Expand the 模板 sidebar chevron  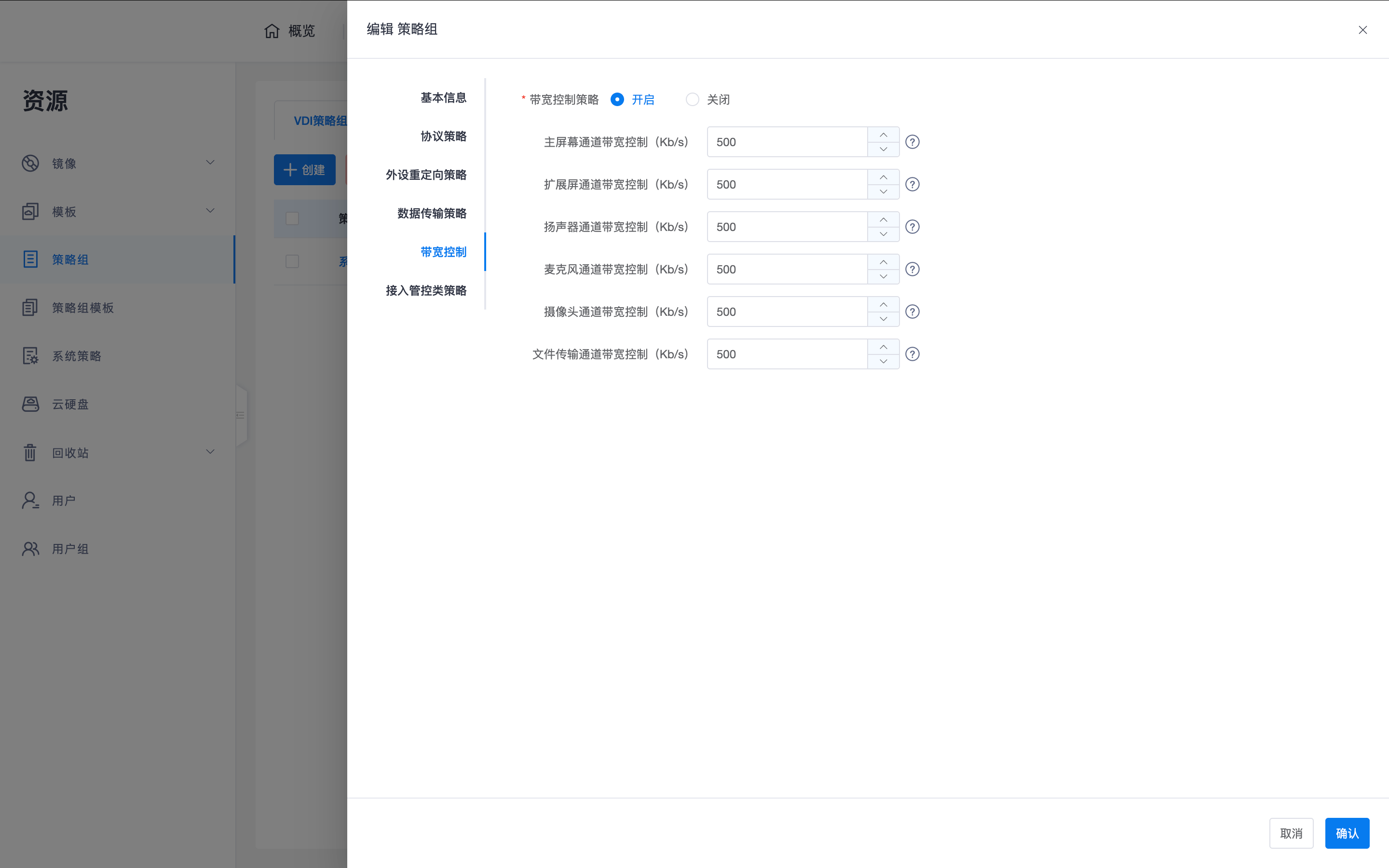click(210, 211)
